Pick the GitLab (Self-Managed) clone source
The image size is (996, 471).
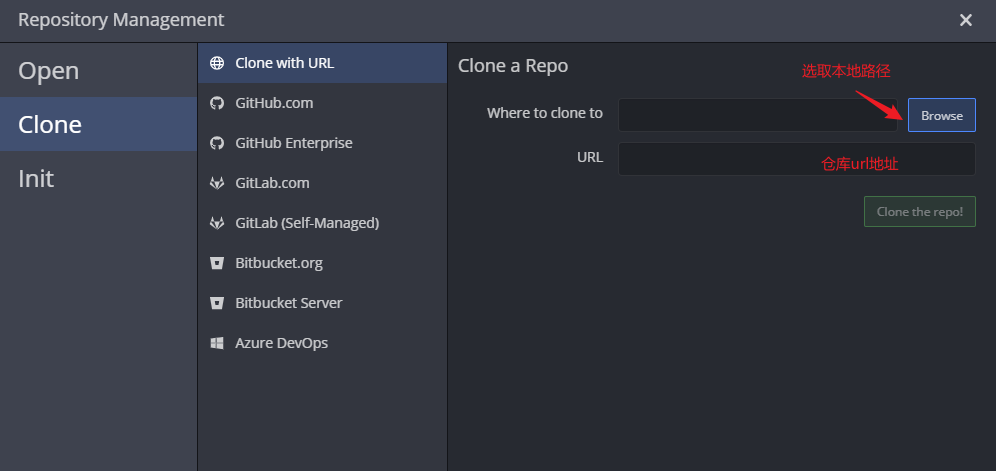pyautogui.click(x=323, y=223)
